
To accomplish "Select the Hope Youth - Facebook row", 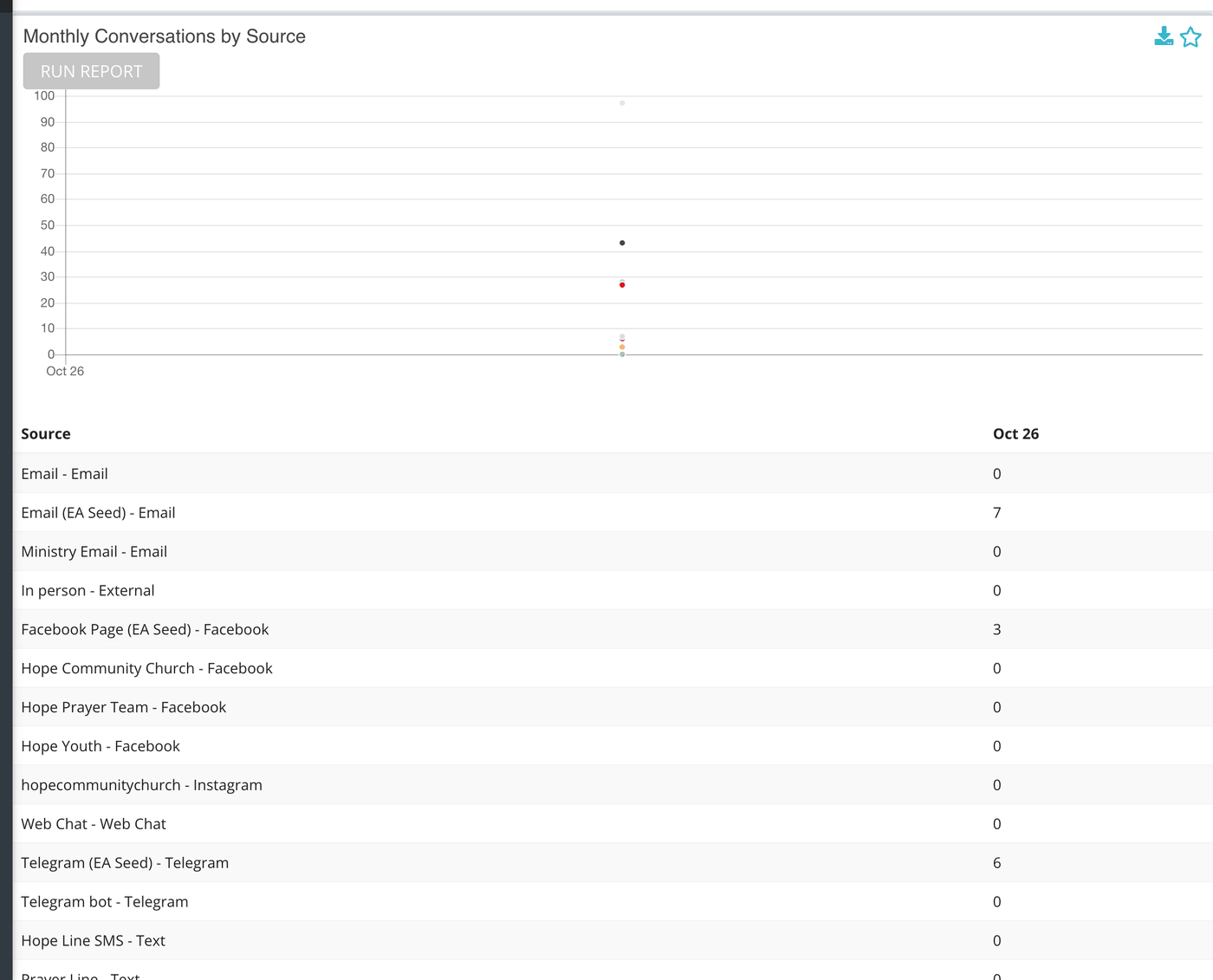I will (613, 747).
